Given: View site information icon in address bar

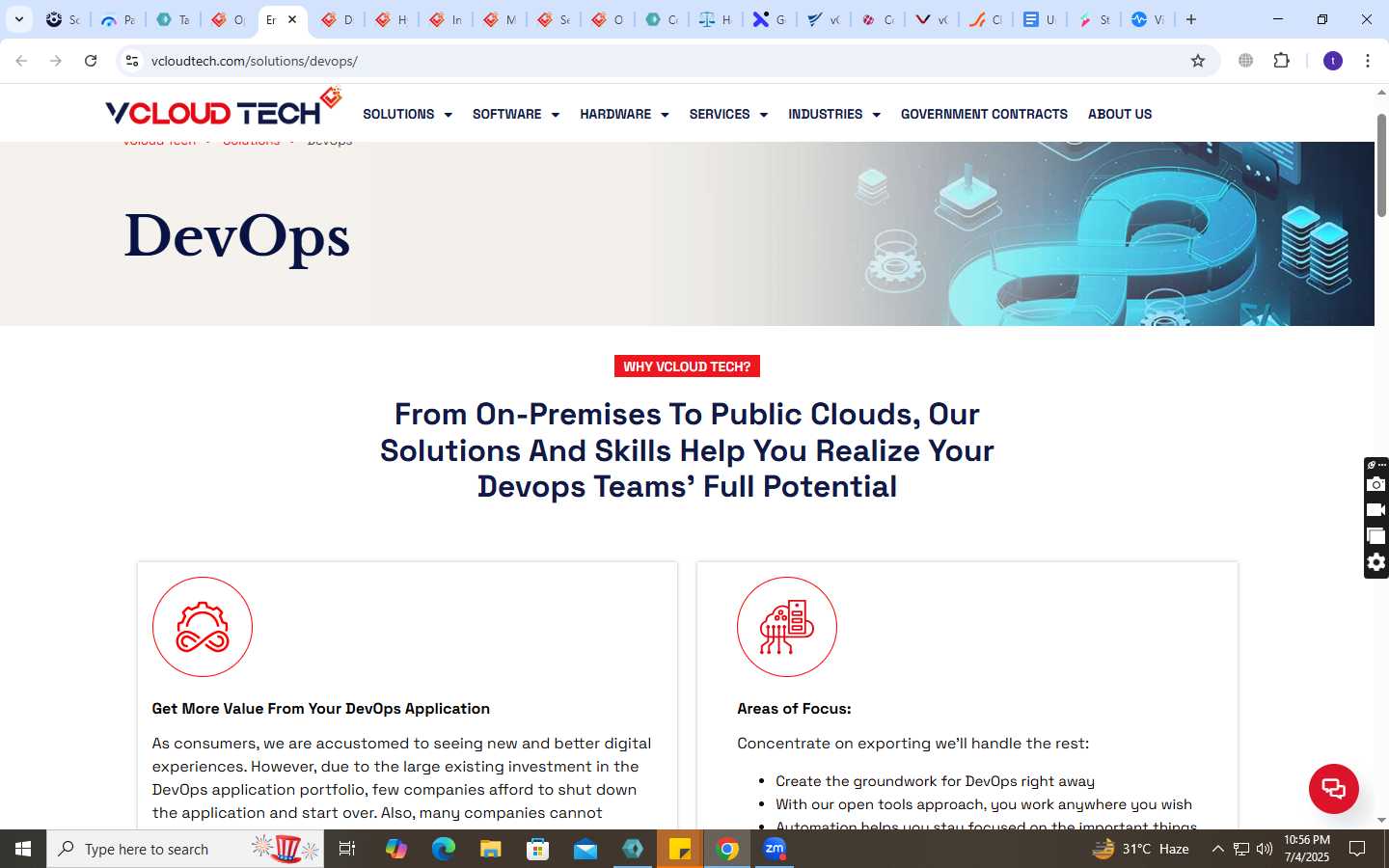Looking at the screenshot, I should tap(132, 61).
